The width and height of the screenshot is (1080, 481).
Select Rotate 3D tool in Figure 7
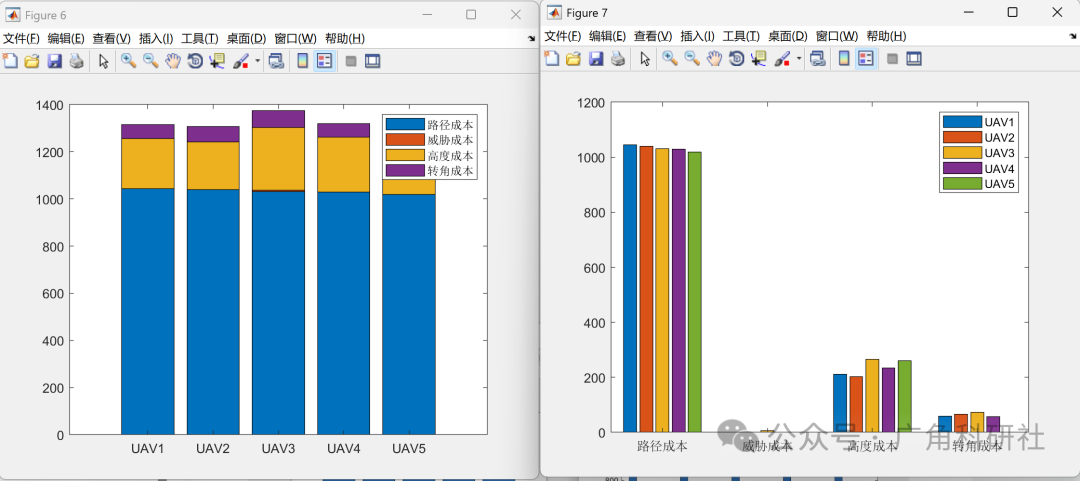736,59
